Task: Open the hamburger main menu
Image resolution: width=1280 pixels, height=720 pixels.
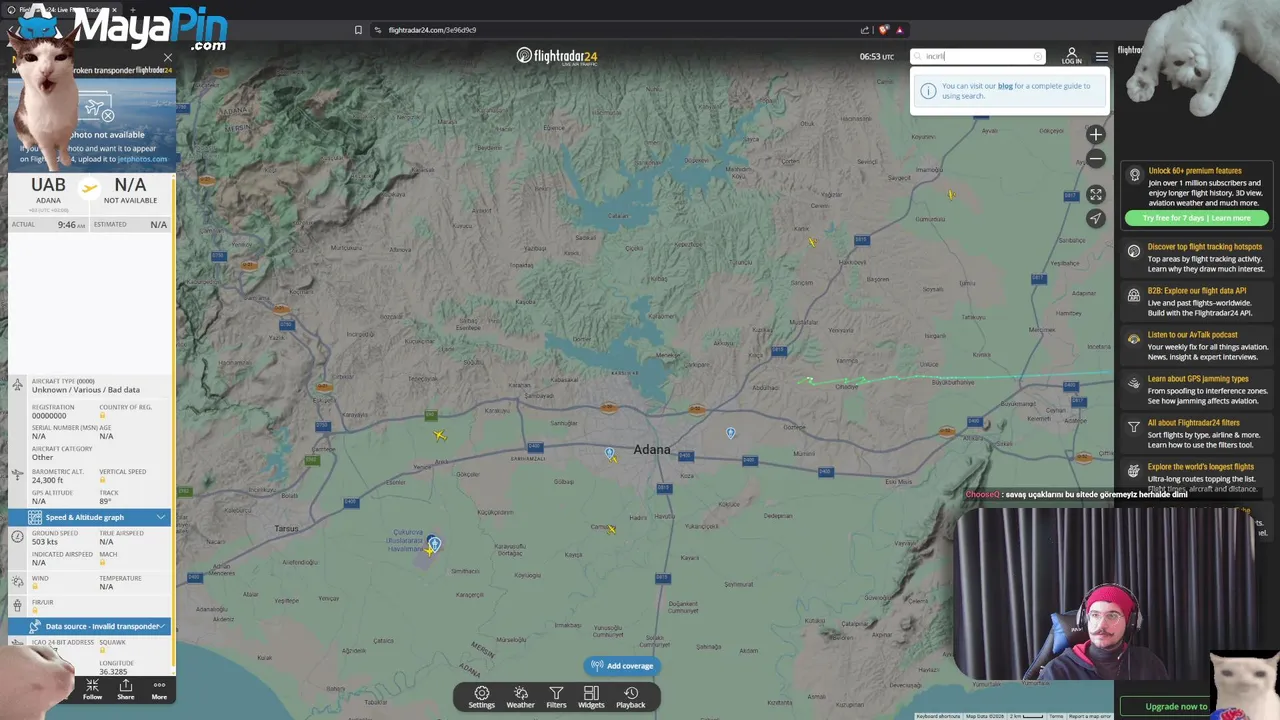Action: [1101, 56]
